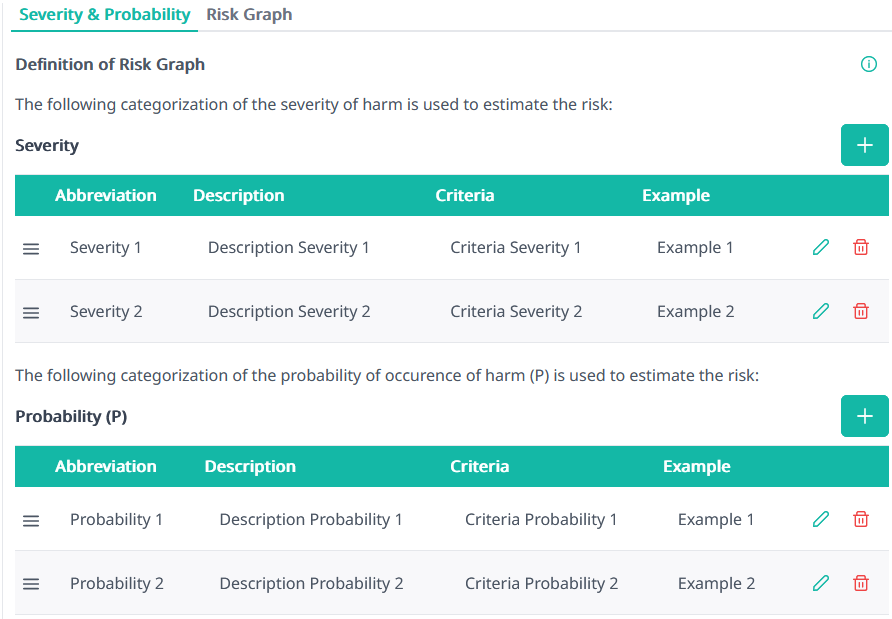Open the edit pencil for Probability 2
Image resolution: width=892 pixels, height=619 pixels.
pos(820,583)
